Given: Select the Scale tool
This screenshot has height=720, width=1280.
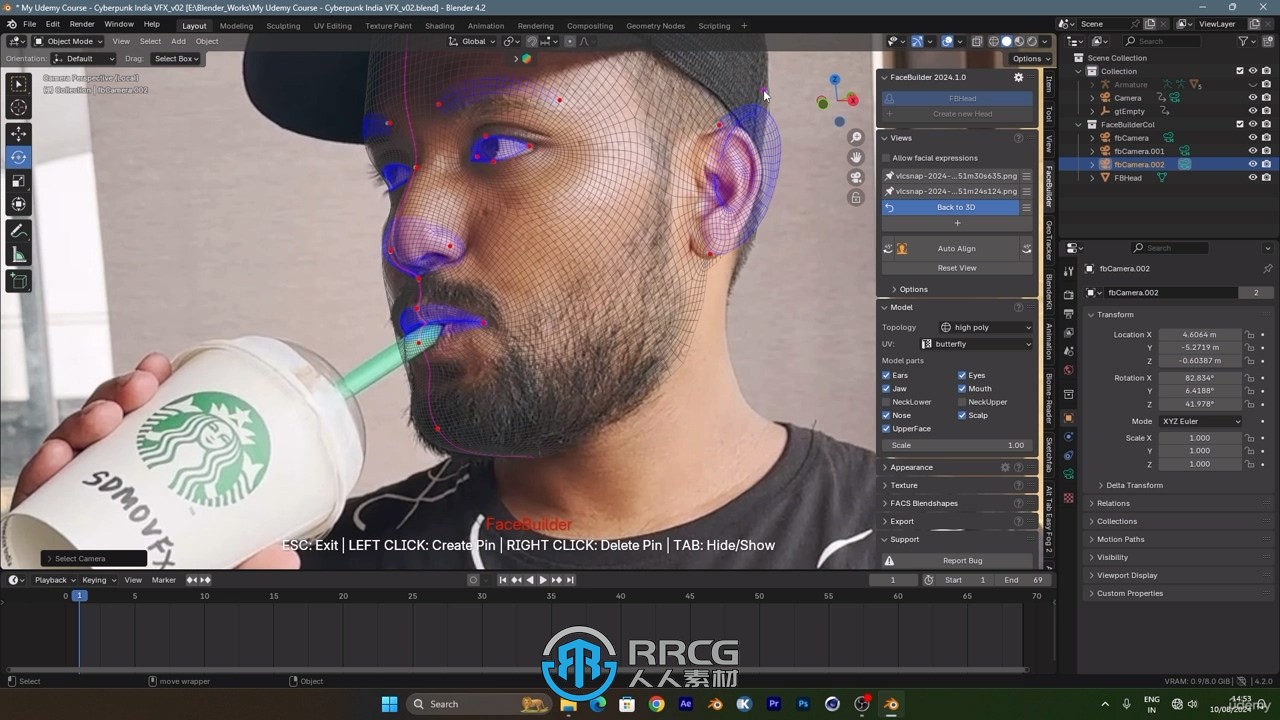Looking at the screenshot, I should [x=19, y=181].
